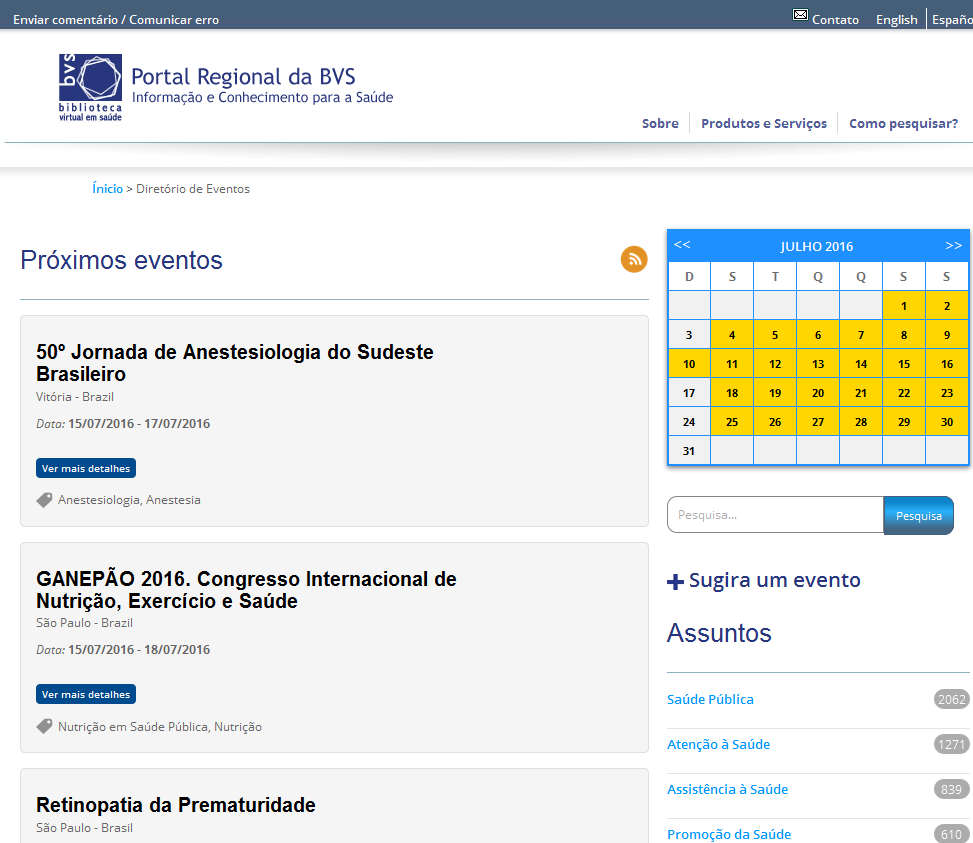Click the Contato link

[x=835, y=20]
